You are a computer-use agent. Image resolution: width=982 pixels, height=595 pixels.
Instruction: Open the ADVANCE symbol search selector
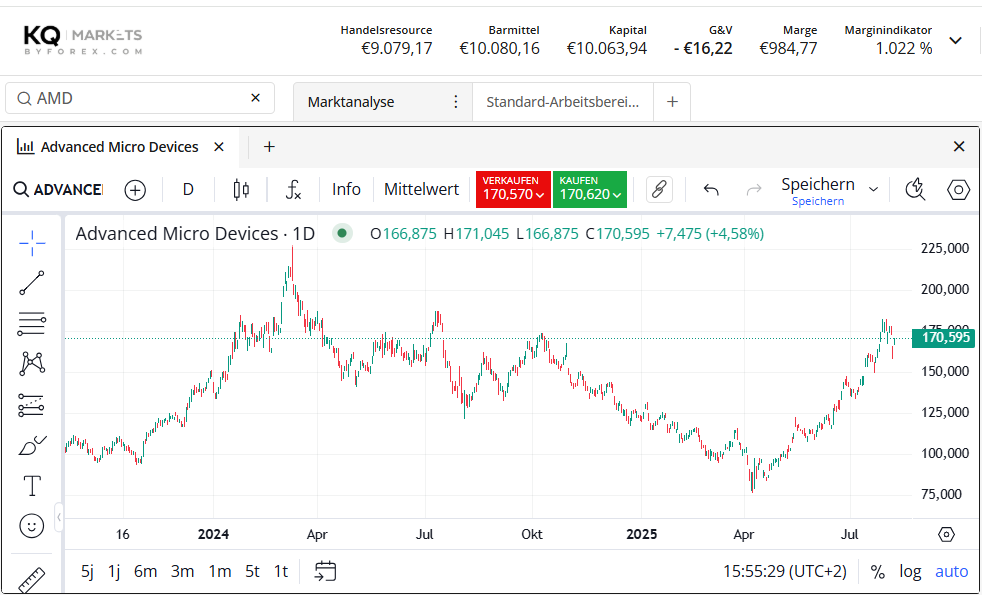coord(58,190)
